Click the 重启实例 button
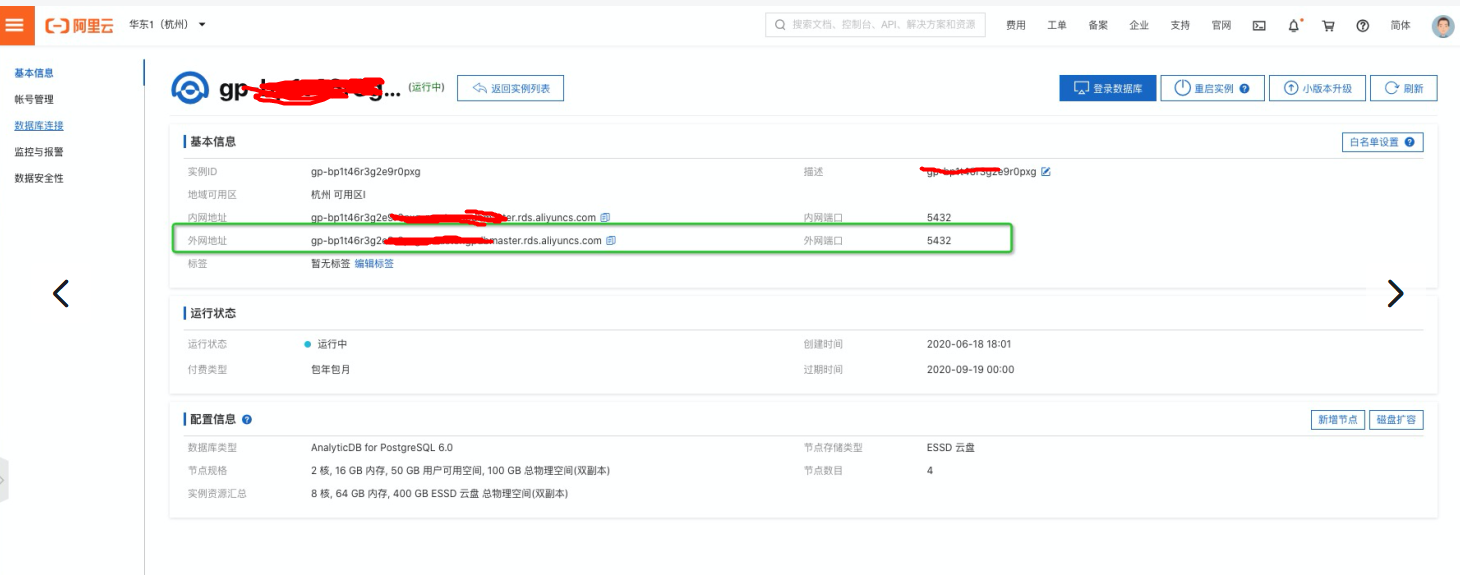 (x=1213, y=88)
